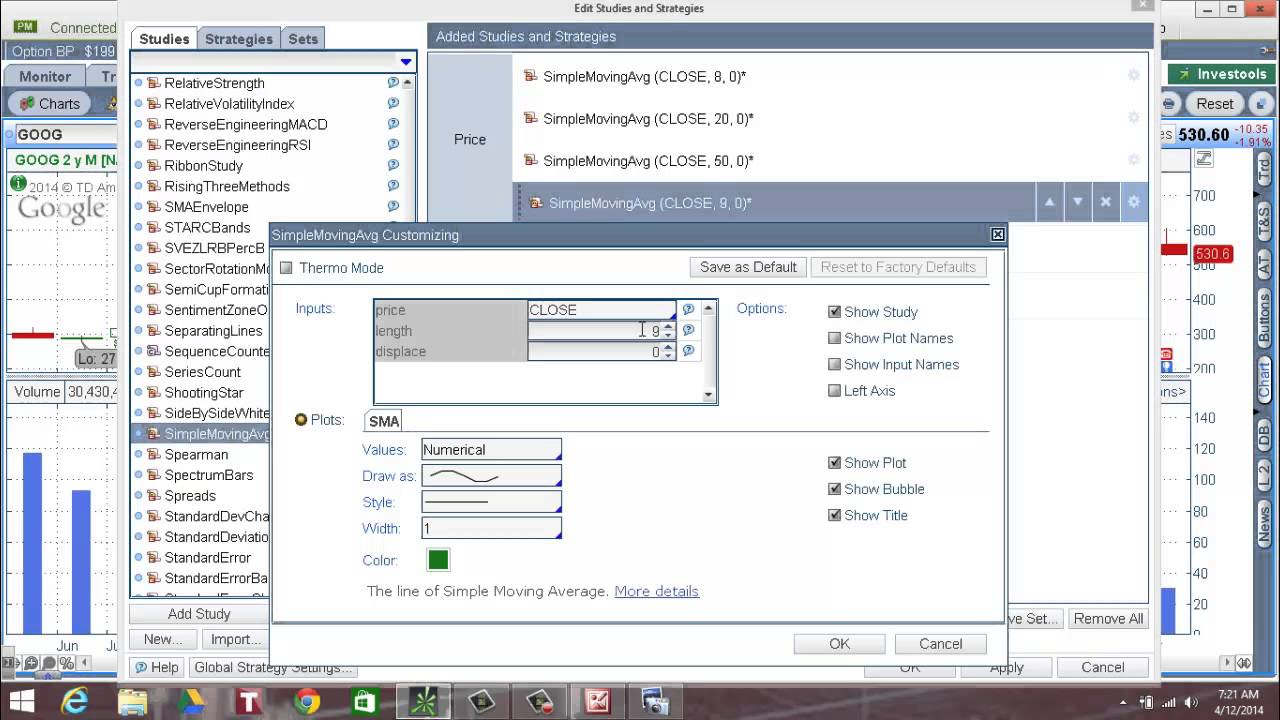Viewport: 1280px width, 720px height.
Task: Switch to the Sets tab
Action: [303, 39]
